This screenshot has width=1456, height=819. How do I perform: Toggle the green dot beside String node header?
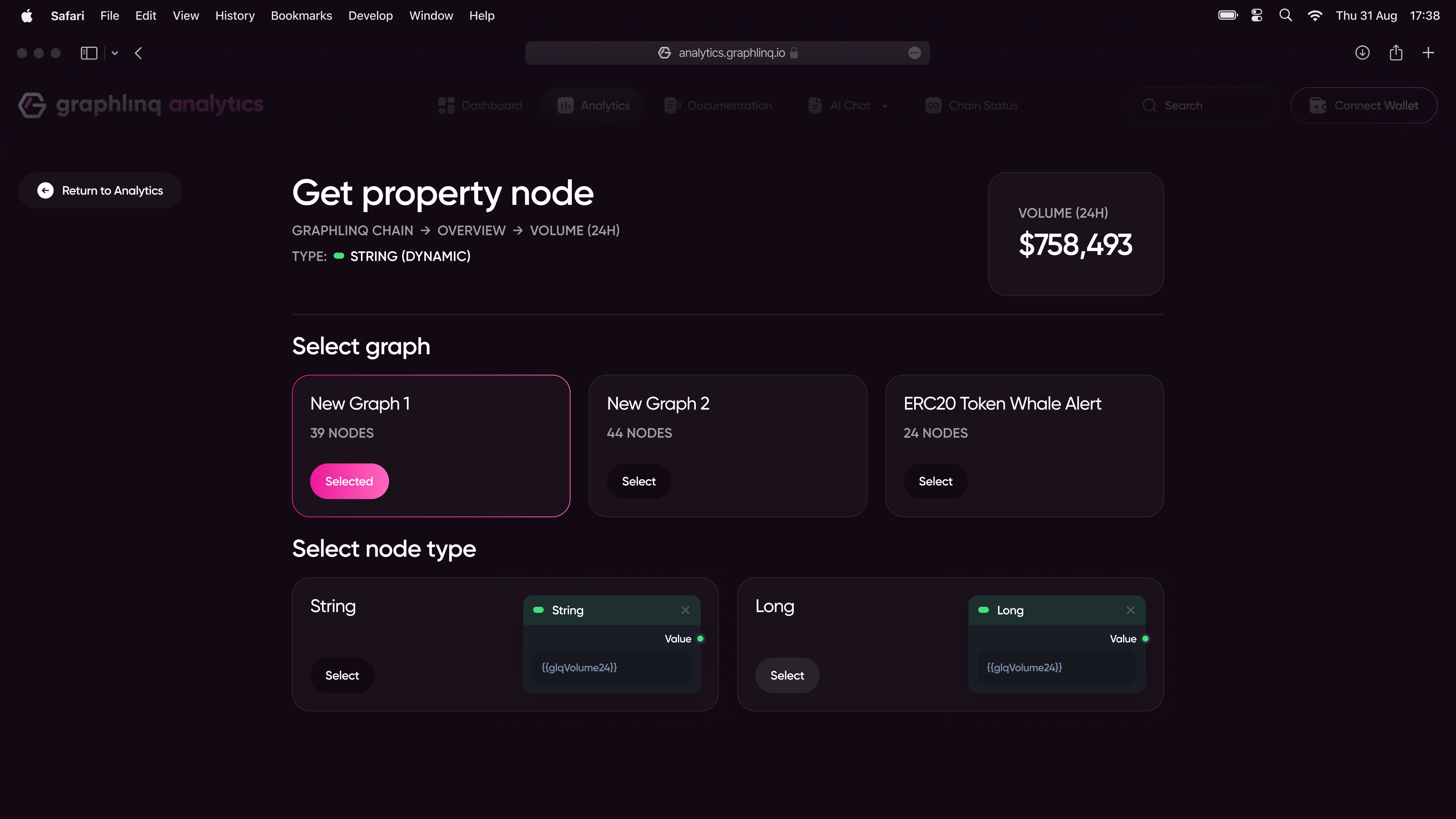click(539, 610)
